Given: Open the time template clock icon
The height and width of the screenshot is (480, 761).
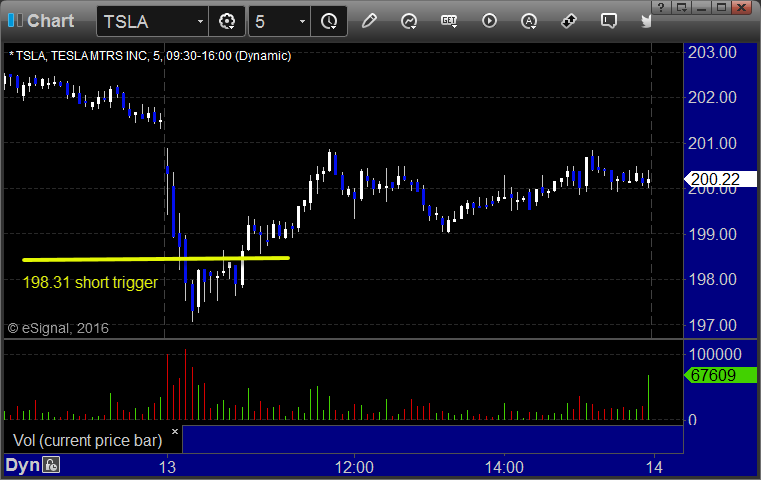Looking at the screenshot, I should coord(329,21).
